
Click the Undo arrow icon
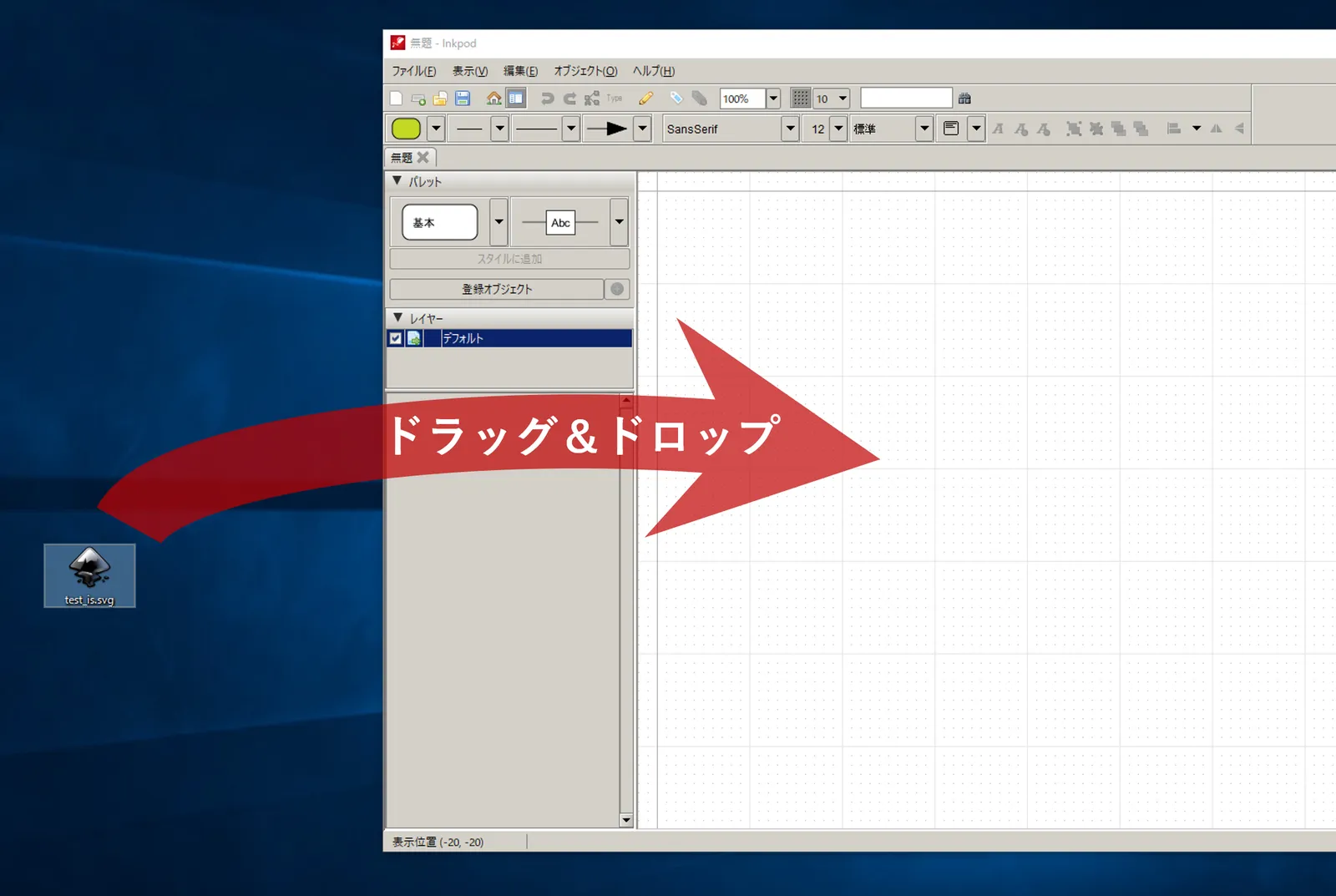[547, 99]
